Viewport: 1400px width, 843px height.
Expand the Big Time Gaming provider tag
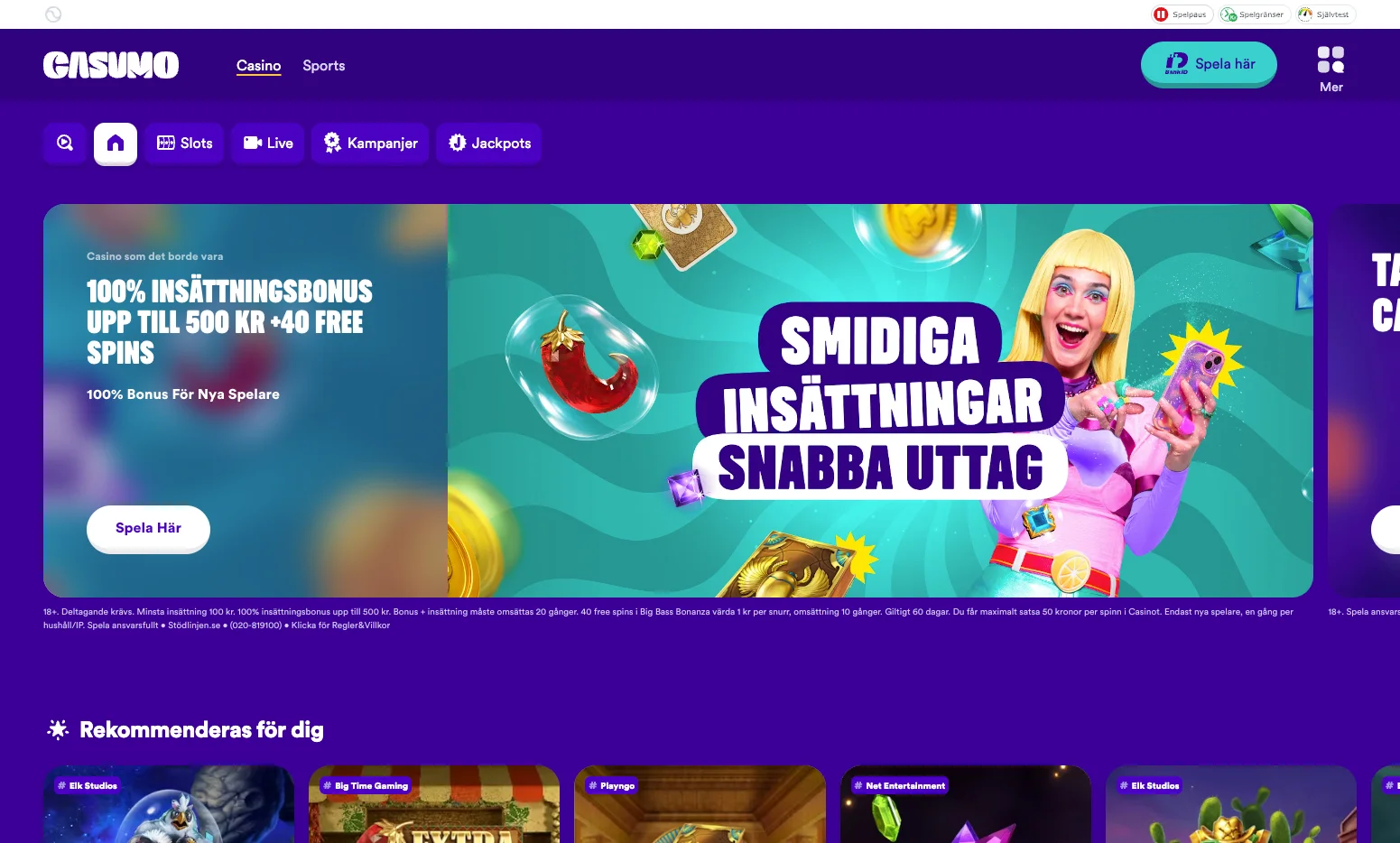point(365,785)
